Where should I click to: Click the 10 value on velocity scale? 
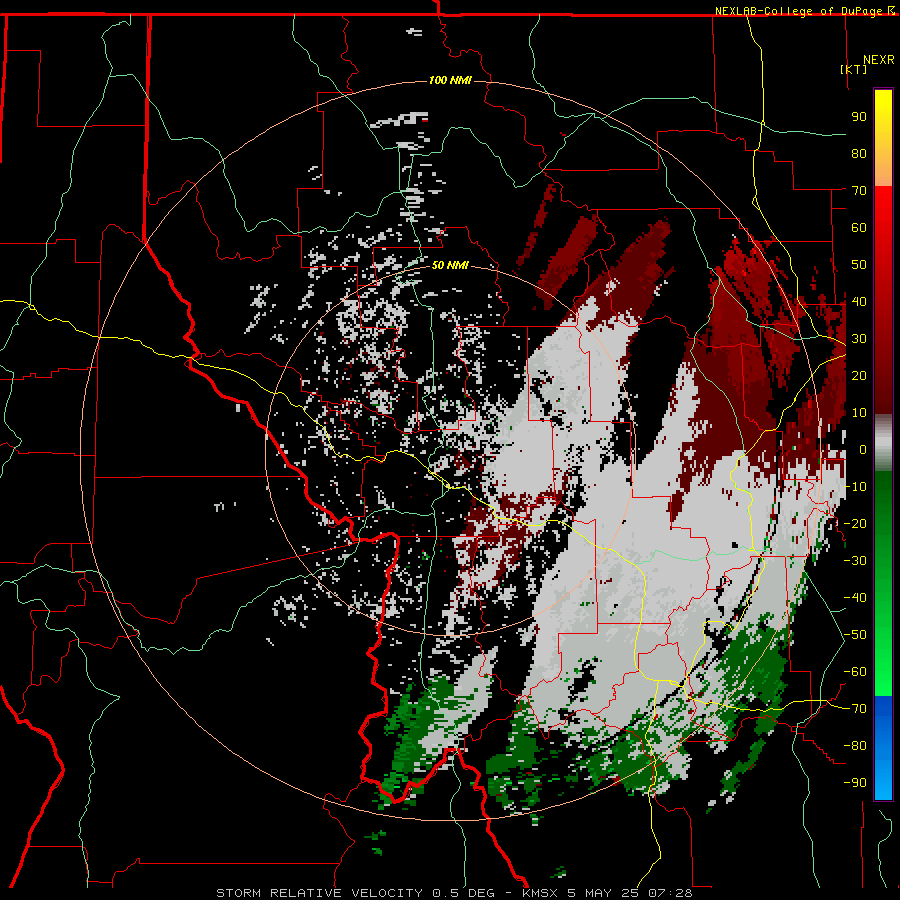pyautogui.click(x=859, y=413)
